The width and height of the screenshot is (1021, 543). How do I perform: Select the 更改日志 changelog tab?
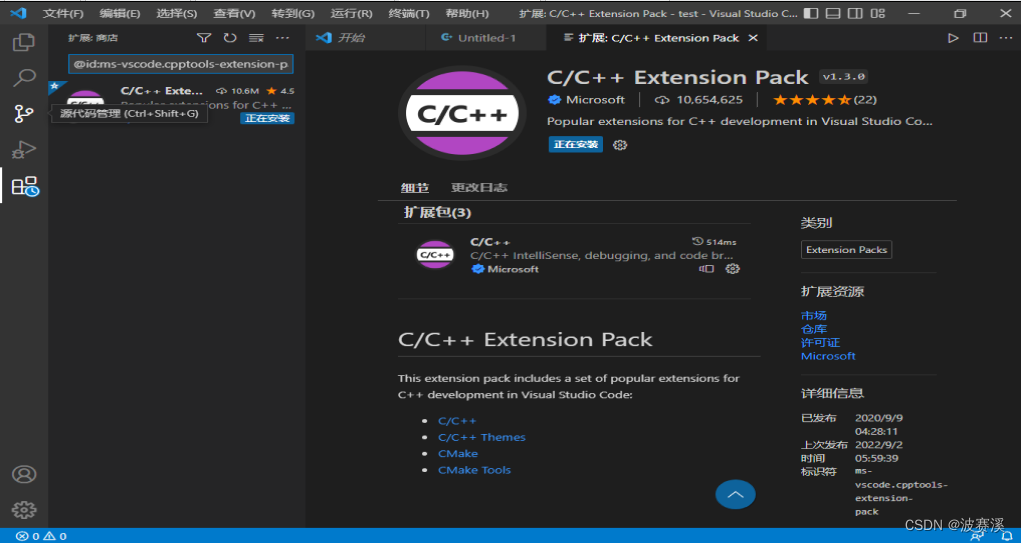479,188
